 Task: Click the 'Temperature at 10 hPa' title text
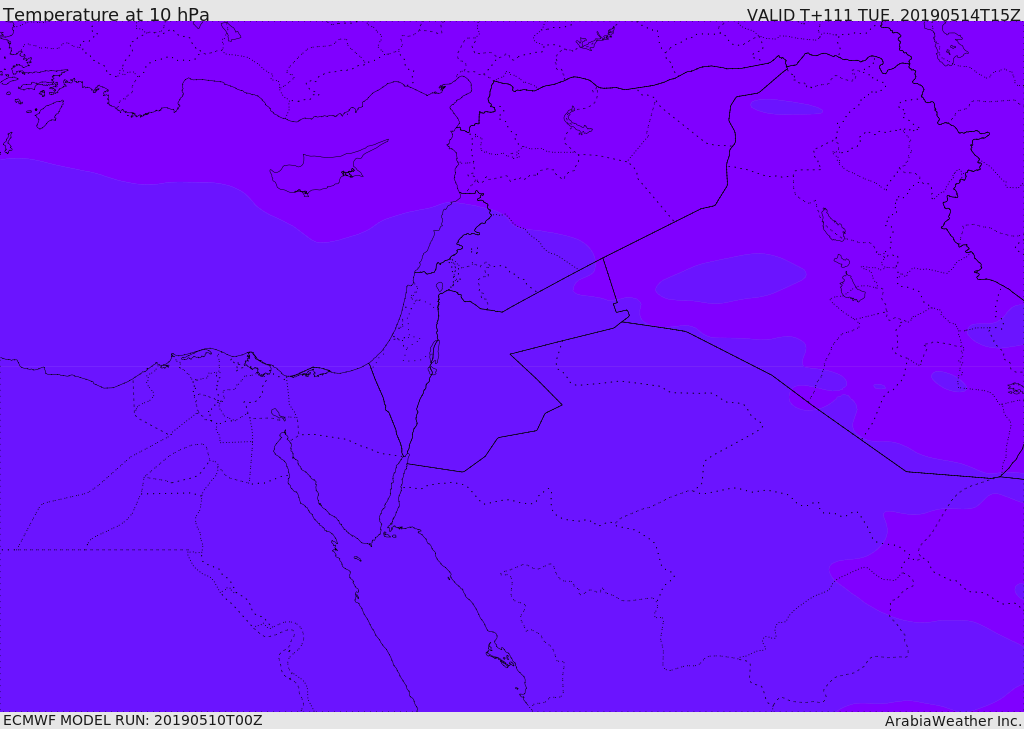click(106, 14)
